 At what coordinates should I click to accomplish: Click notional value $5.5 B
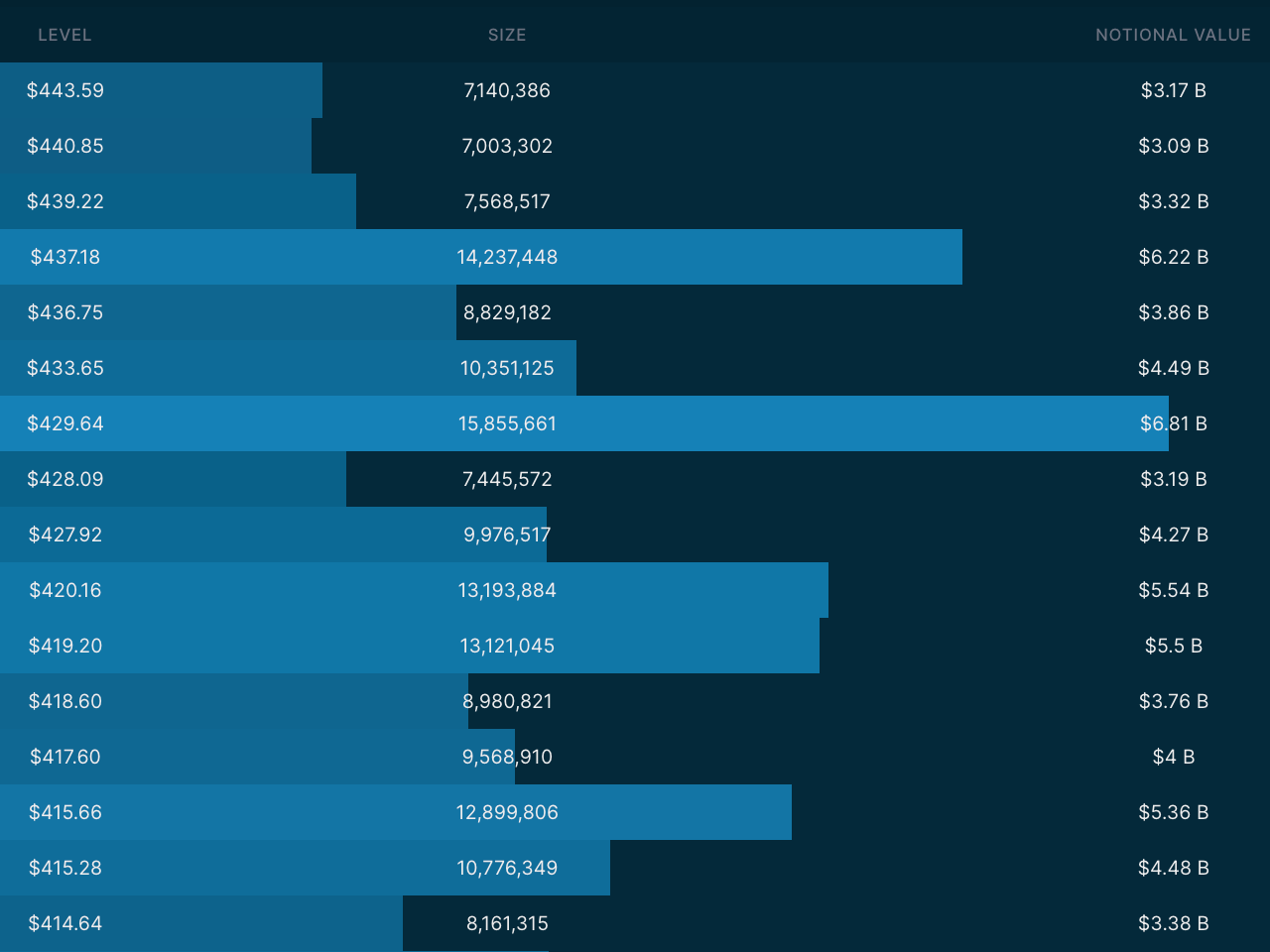point(1174,646)
